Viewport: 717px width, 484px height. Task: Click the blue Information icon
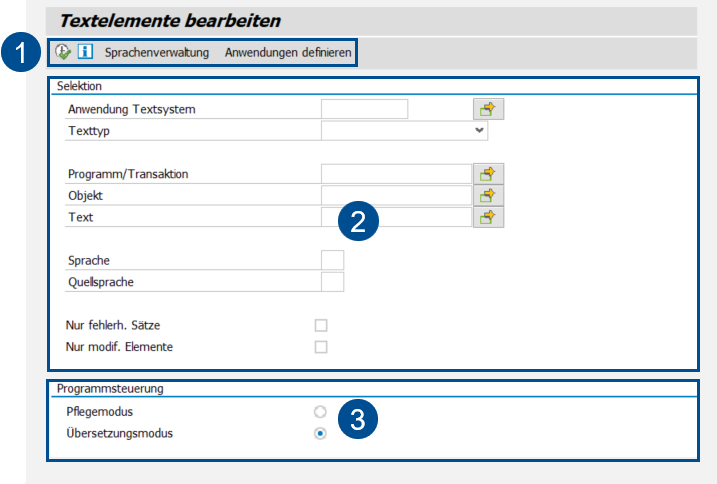coord(85,51)
